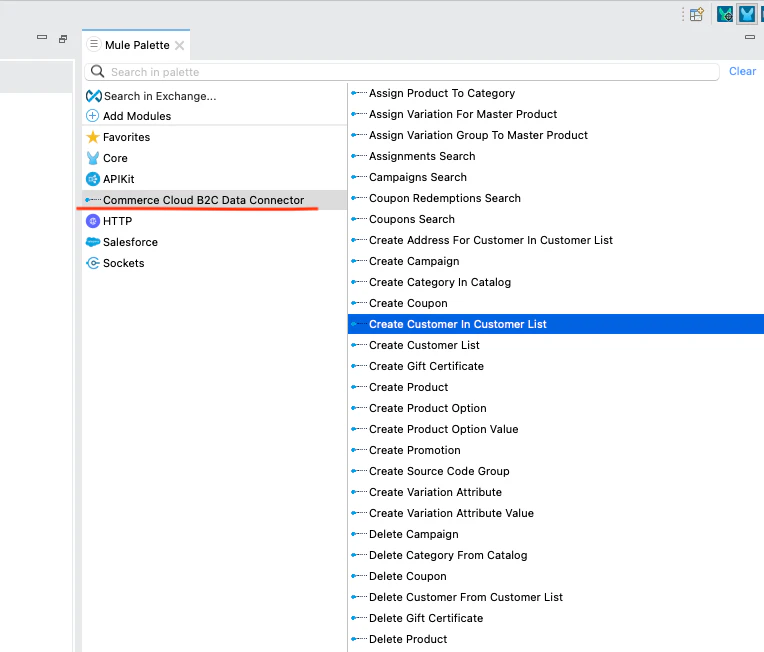
Task: Close the Mule Palette tab
Action: [179, 45]
